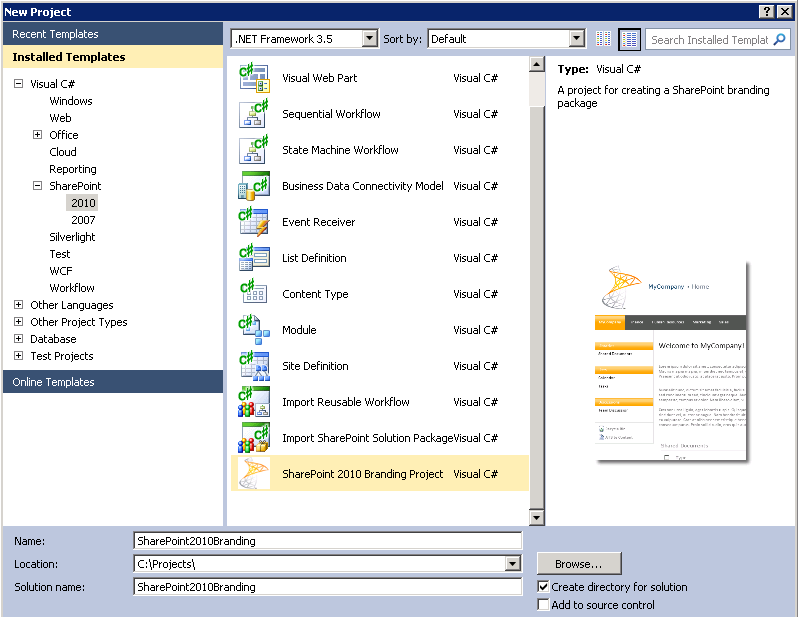Open the .NET Framework version dropdown
The height and width of the screenshot is (617, 798).
tap(369, 39)
